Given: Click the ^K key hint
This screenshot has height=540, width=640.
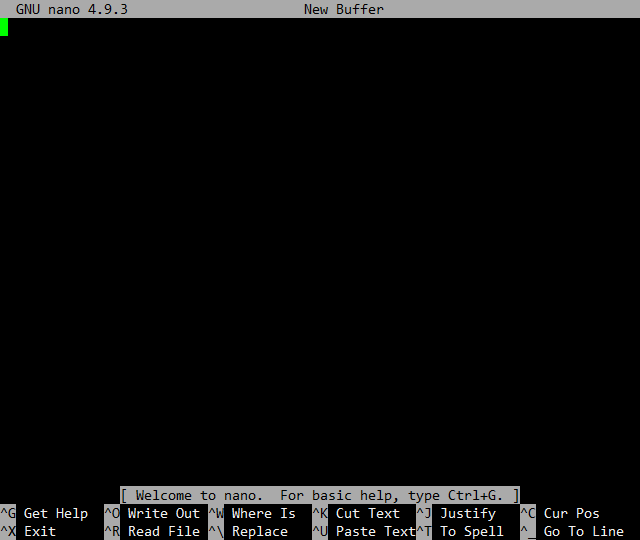Looking at the screenshot, I should [320, 513].
